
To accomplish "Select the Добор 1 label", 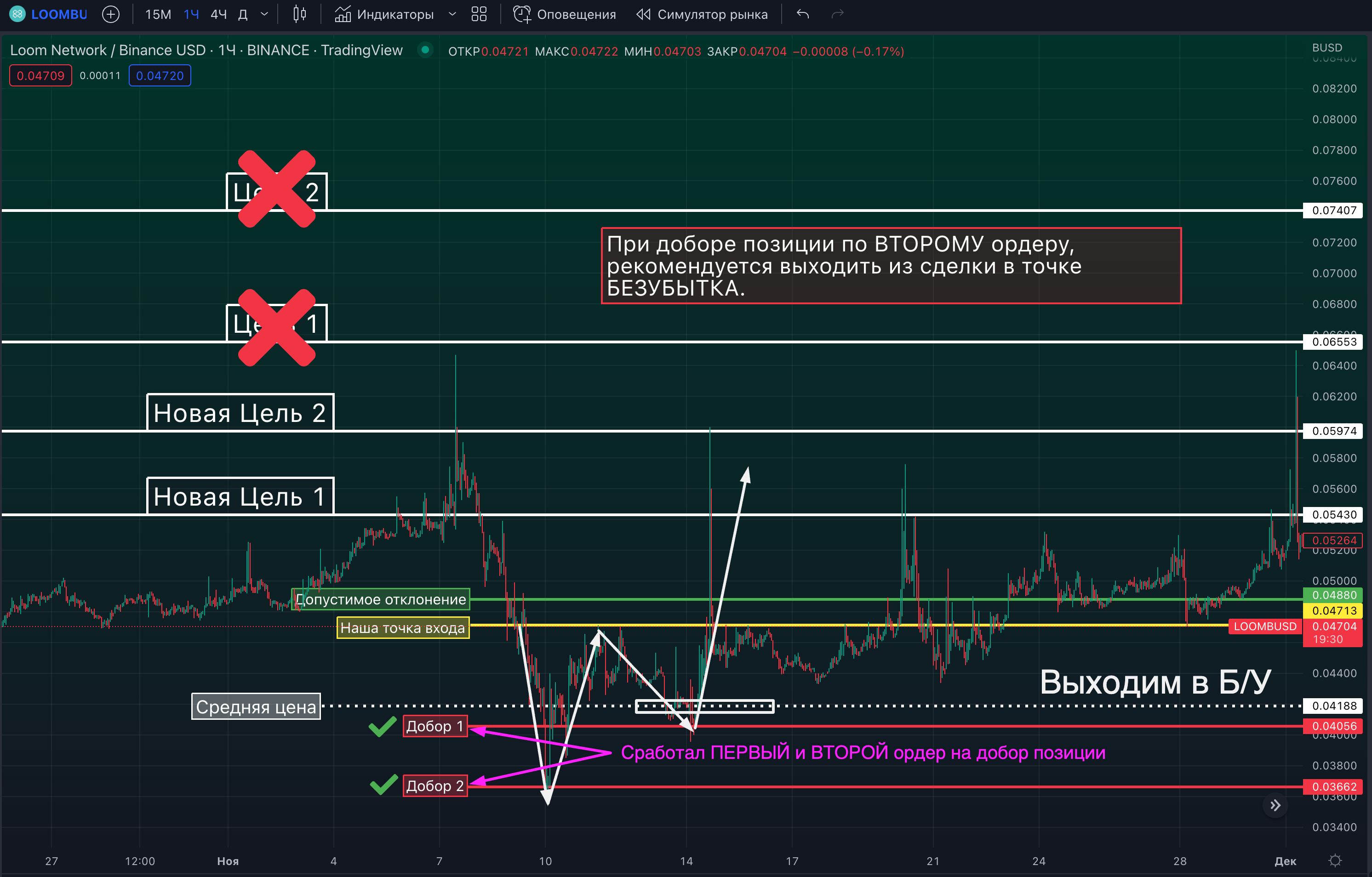I will coord(435,726).
